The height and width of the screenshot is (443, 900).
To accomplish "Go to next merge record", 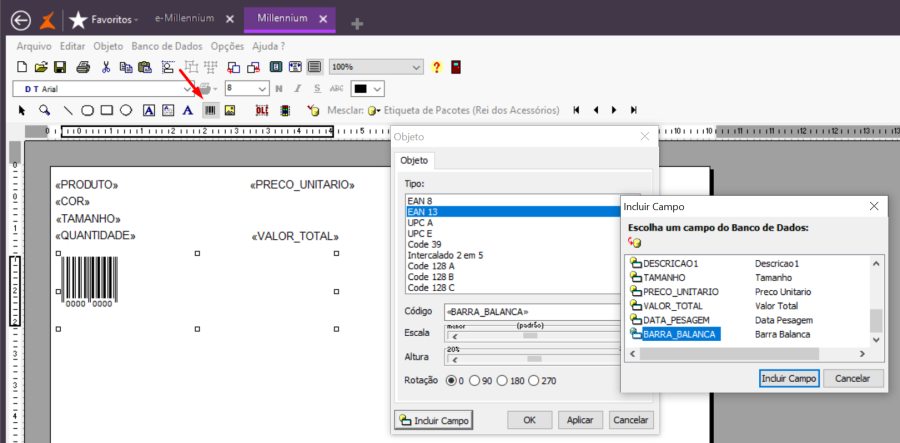I will 614,110.
